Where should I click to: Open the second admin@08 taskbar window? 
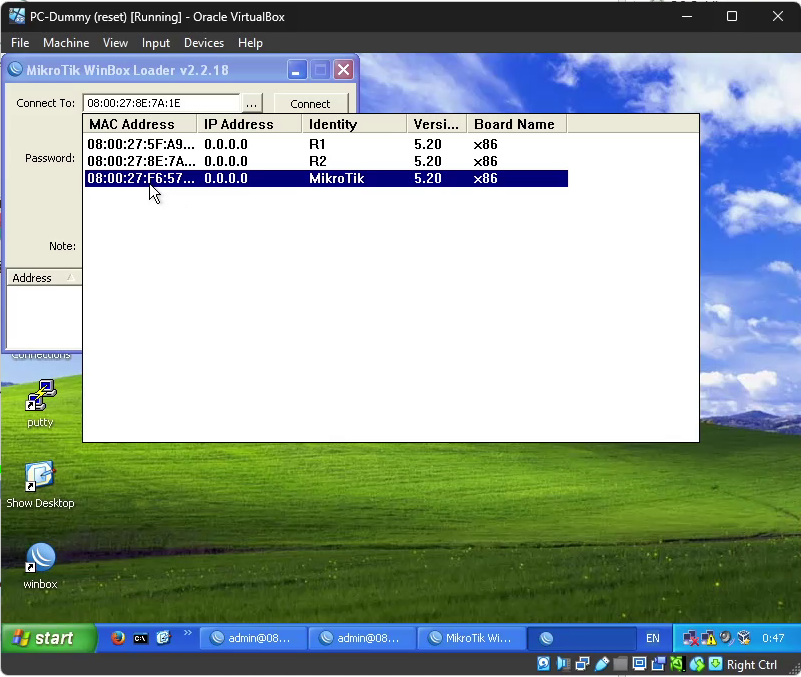pos(362,638)
